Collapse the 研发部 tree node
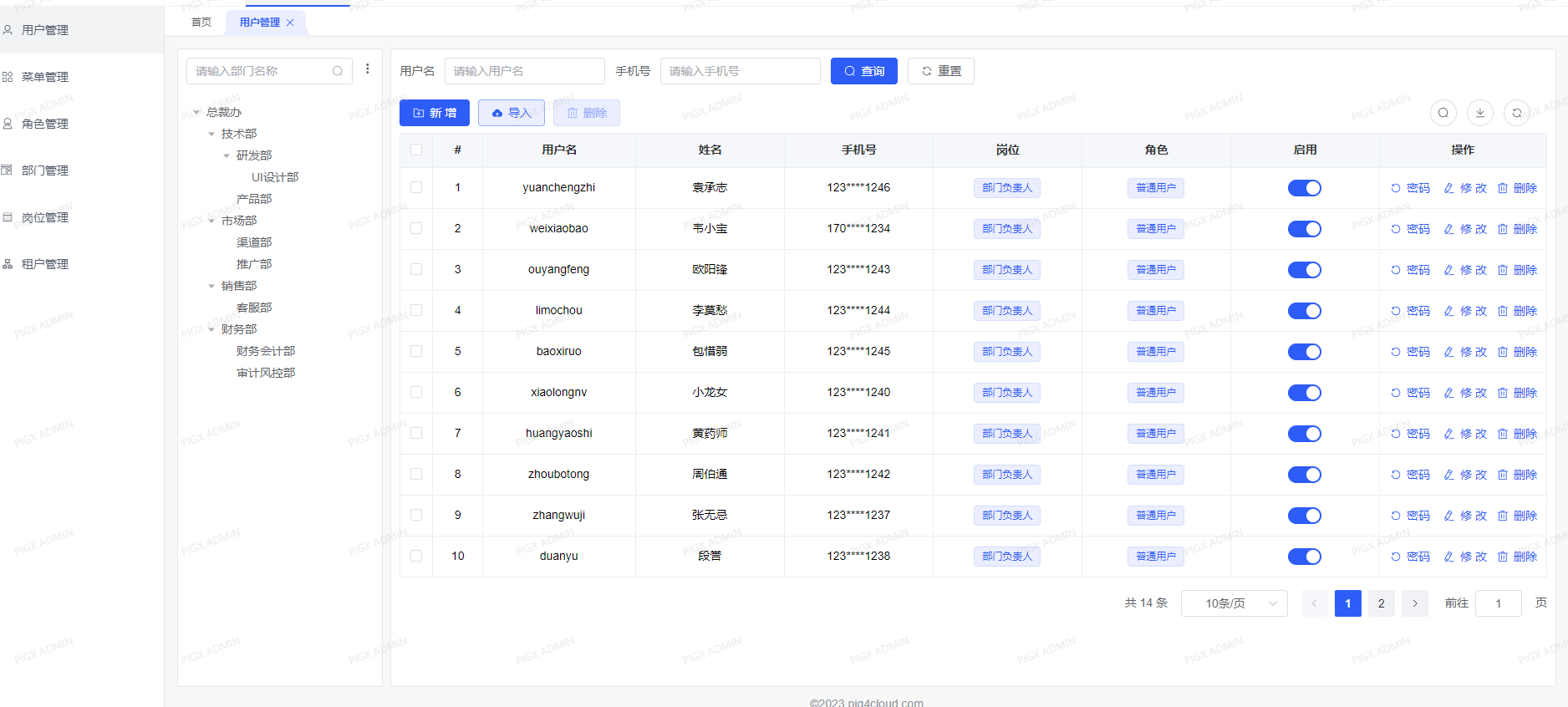Screen dimensions: 1568x707 (227, 155)
